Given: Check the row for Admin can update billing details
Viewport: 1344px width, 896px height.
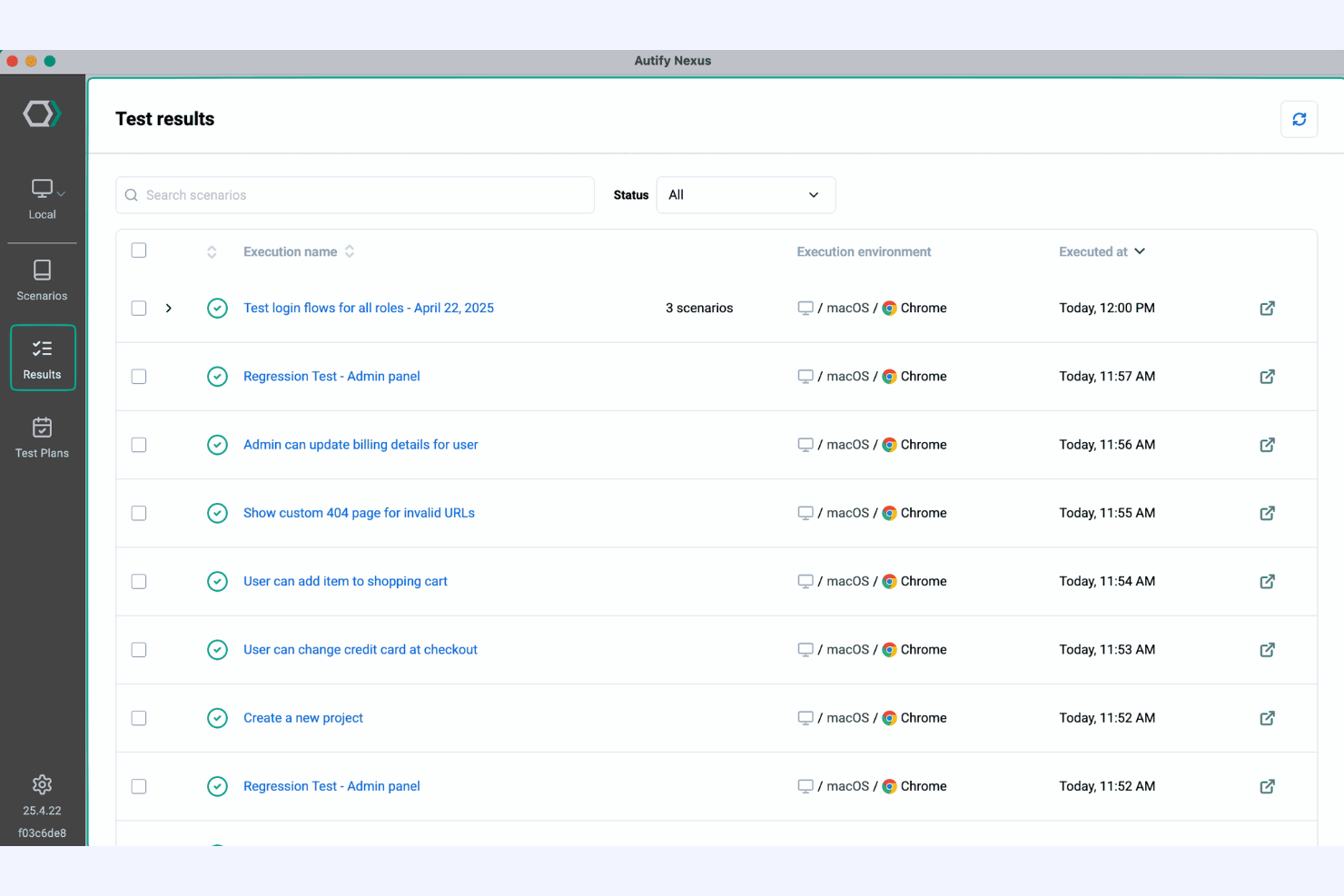Looking at the screenshot, I should [138, 445].
